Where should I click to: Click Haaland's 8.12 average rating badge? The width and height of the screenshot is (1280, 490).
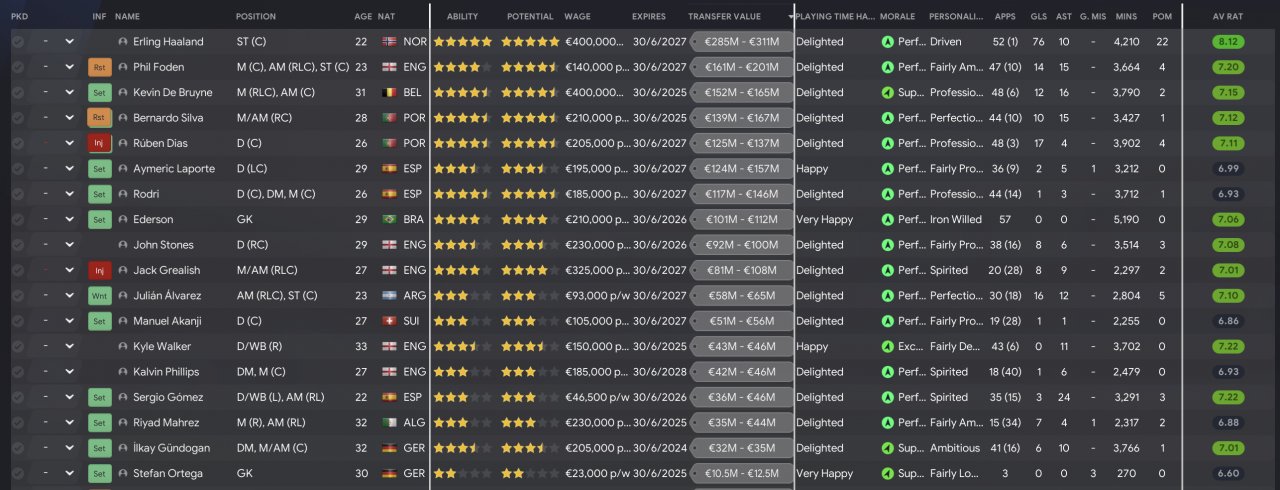point(1228,42)
